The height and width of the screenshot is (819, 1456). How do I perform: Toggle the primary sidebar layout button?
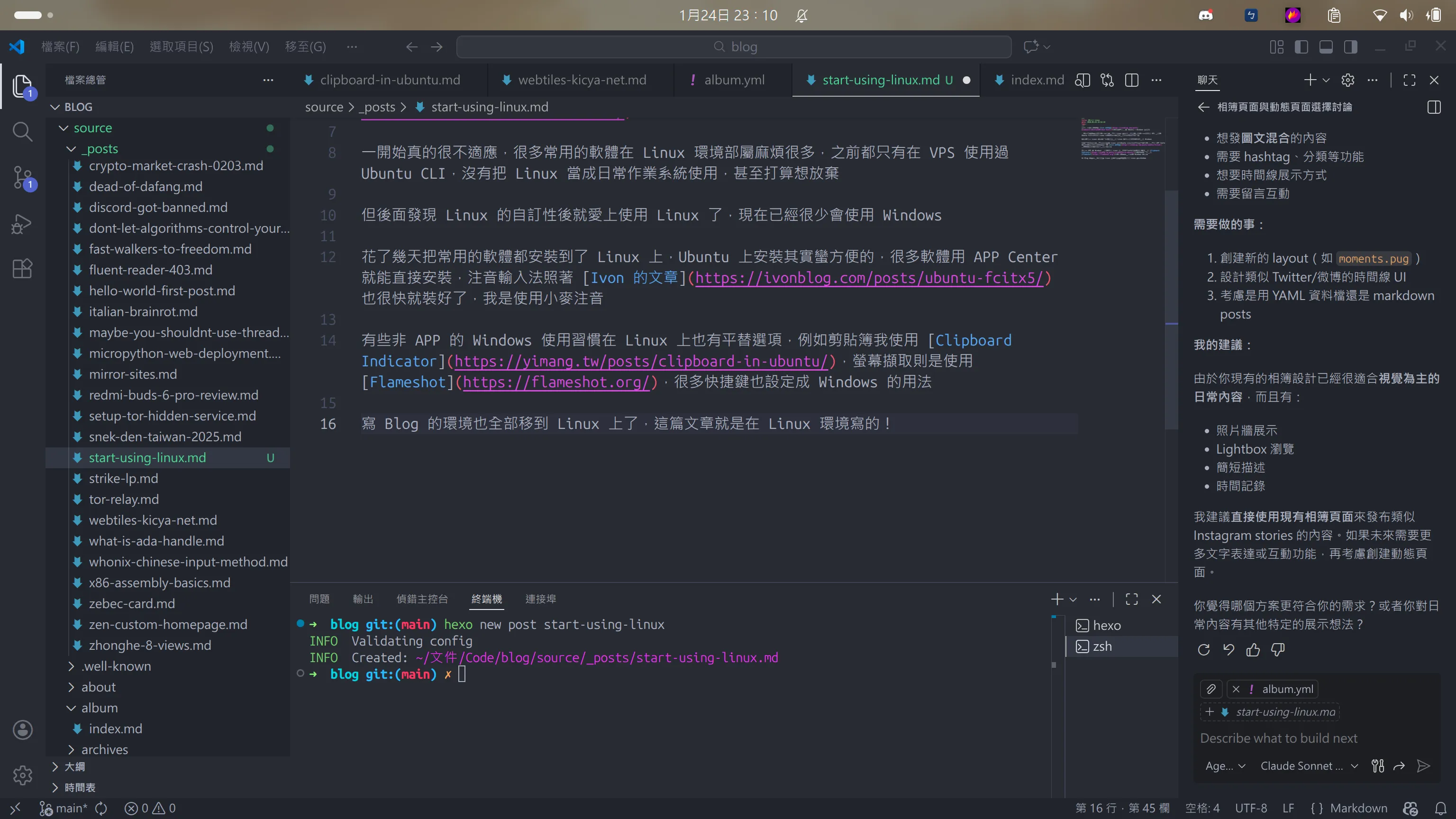(1301, 47)
